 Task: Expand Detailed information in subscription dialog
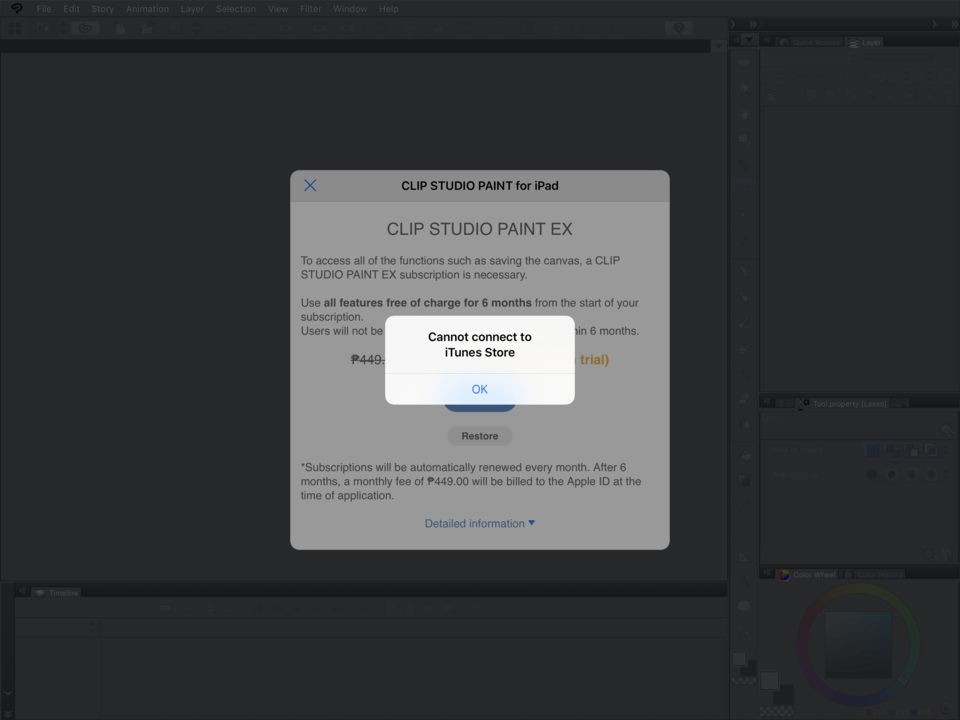(479, 523)
